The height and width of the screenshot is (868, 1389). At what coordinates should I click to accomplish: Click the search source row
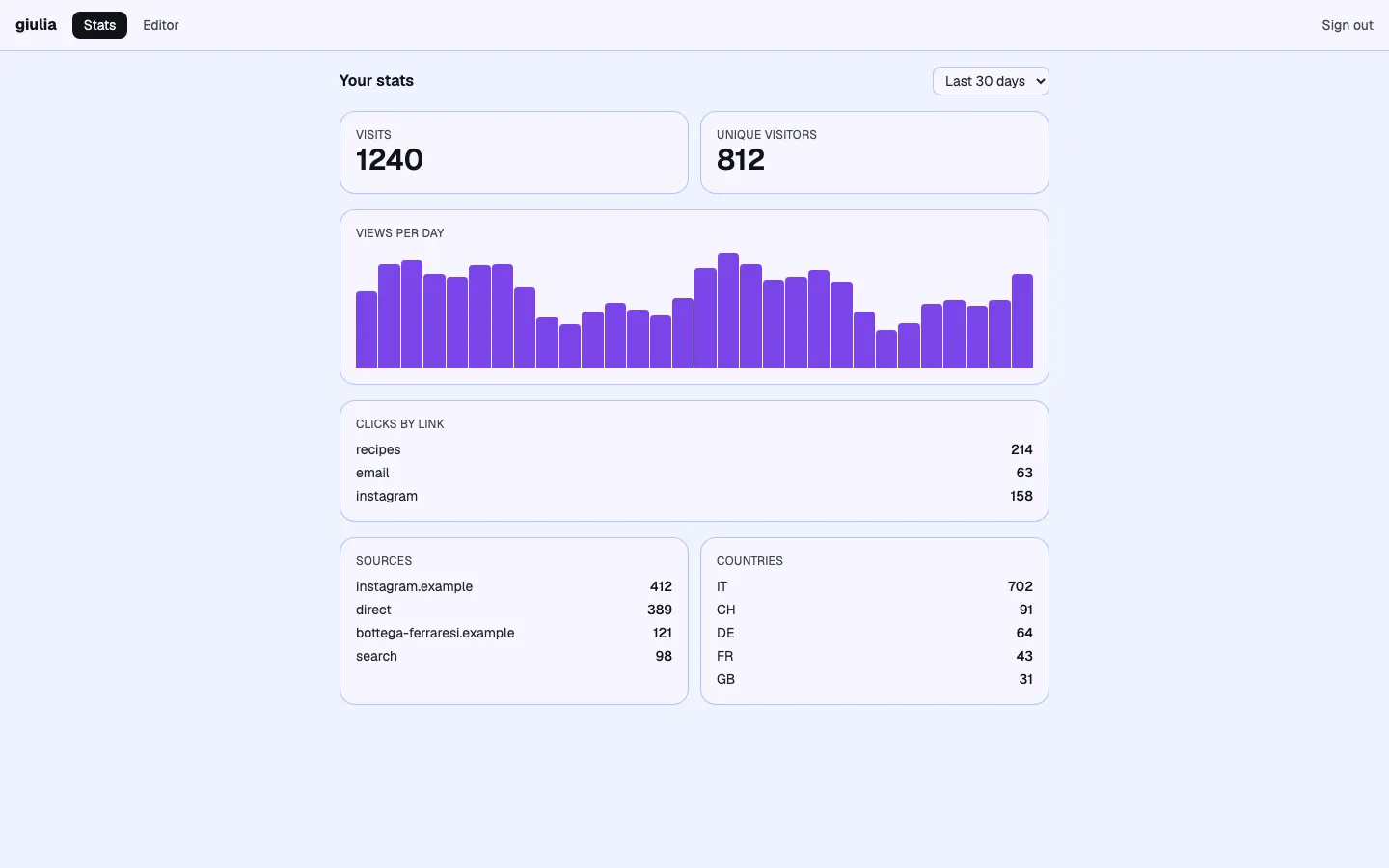point(514,656)
